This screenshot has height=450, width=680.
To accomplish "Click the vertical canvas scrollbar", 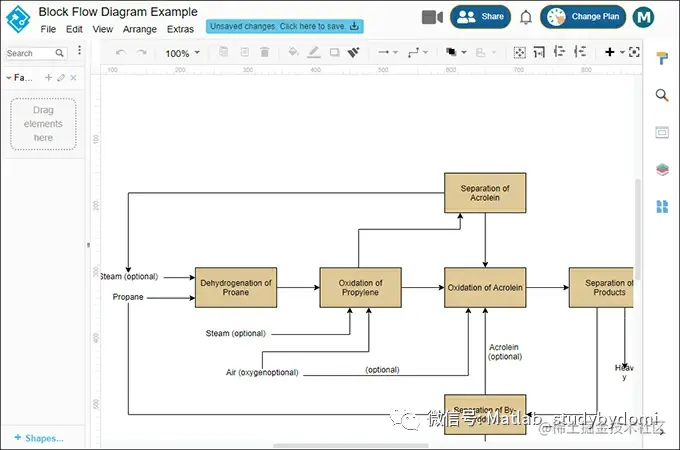I will point(638,230).
